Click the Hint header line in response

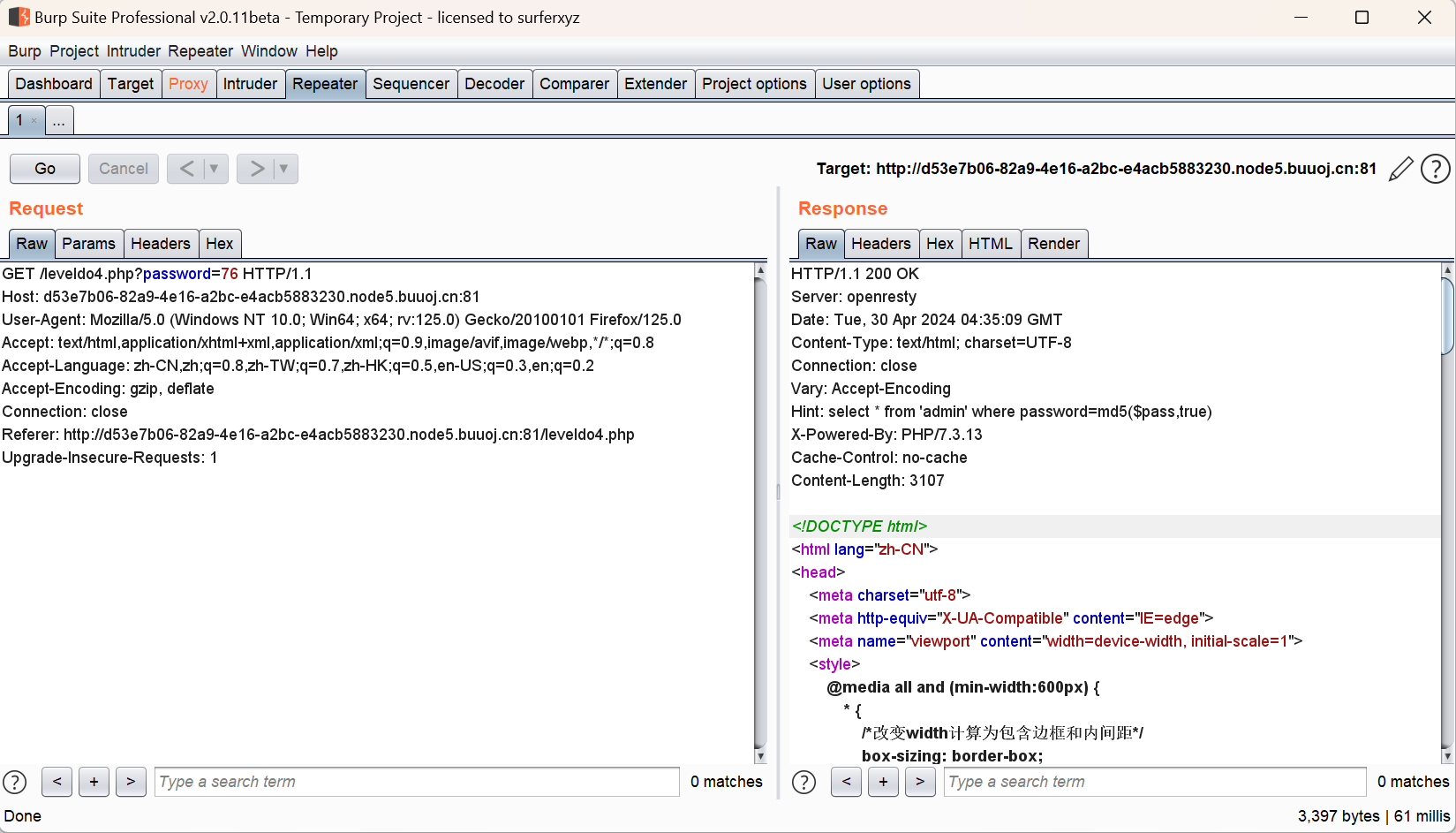pyautogui.click(x=1001, y=412)
